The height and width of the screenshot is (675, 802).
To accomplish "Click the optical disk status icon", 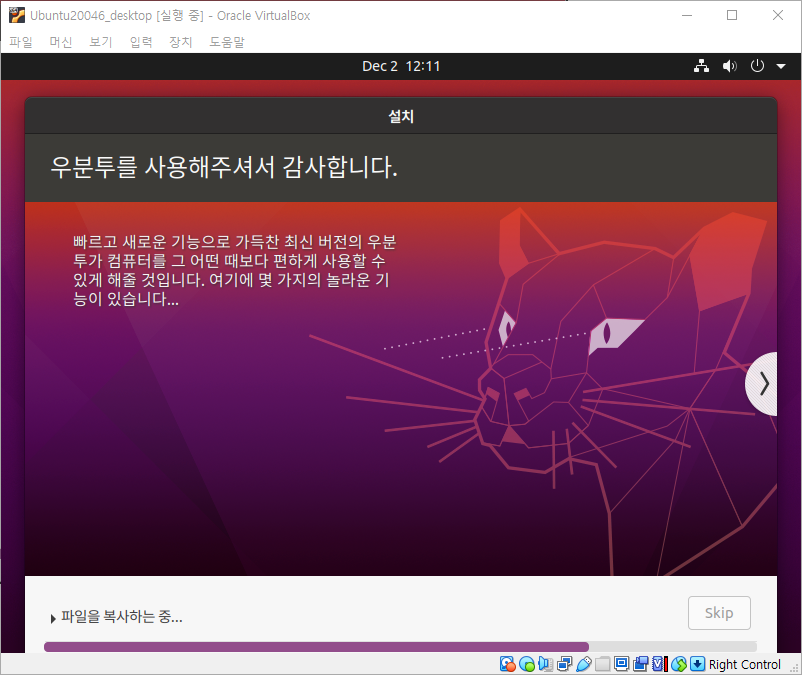I will 527,664.
